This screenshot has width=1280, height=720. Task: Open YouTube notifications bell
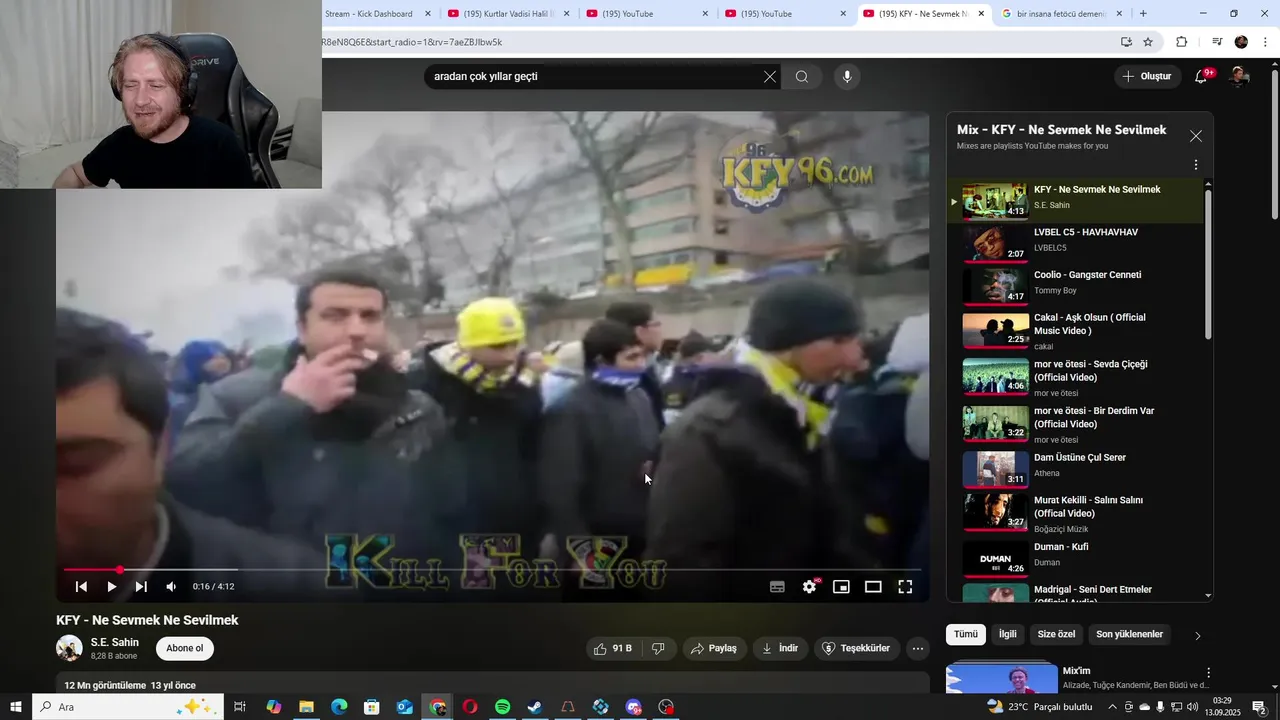point(1202,77)
